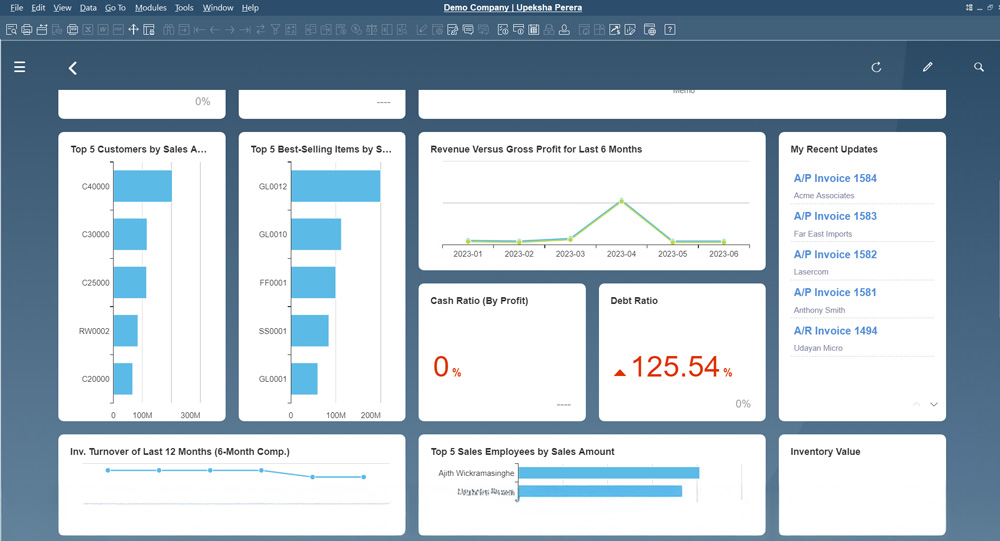Click the four-way arrows toolbar icon
Screen dimensions: 1000x541
[x=133, y=29]
